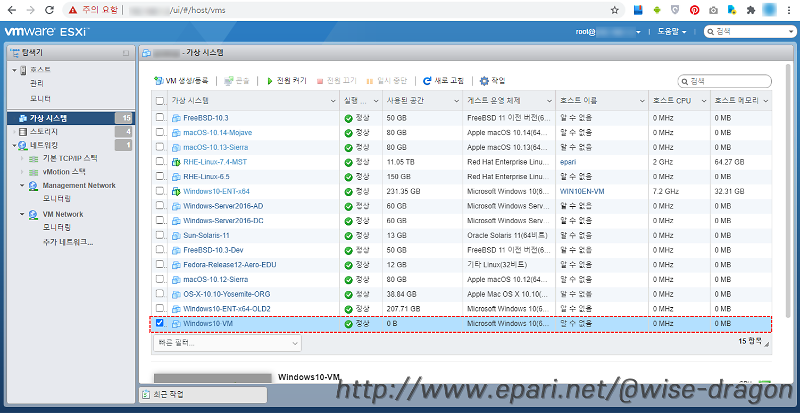Click the 최근 작업 recent tasks bar
Viewport: 800px width, 413px height.
[x=203, y=395]
